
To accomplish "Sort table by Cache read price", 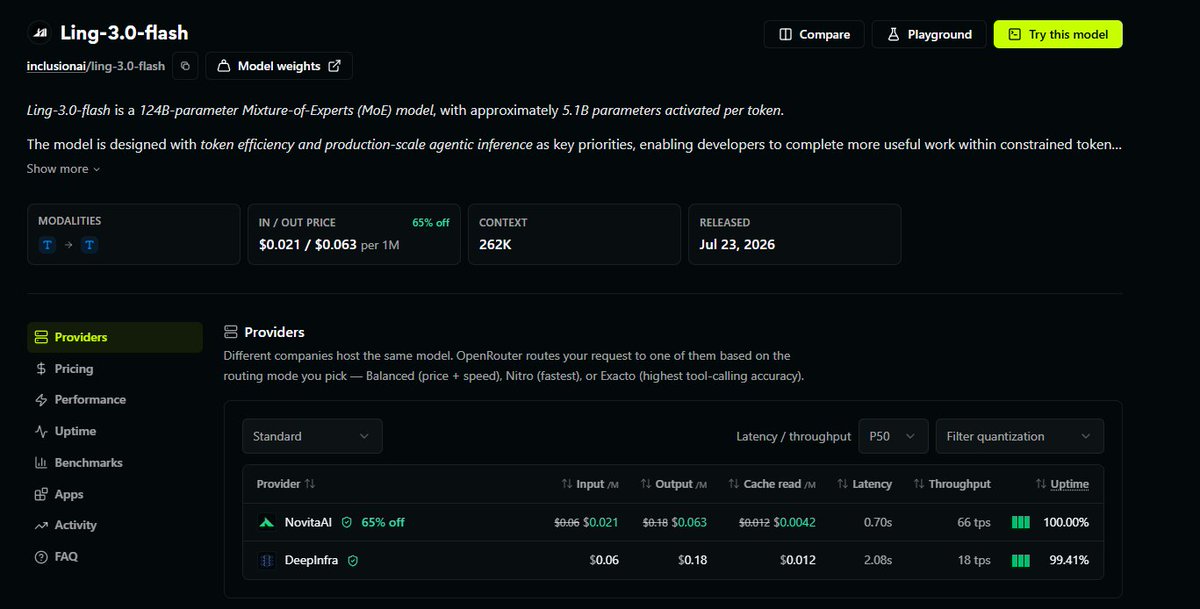I will [x=772, y=484].
